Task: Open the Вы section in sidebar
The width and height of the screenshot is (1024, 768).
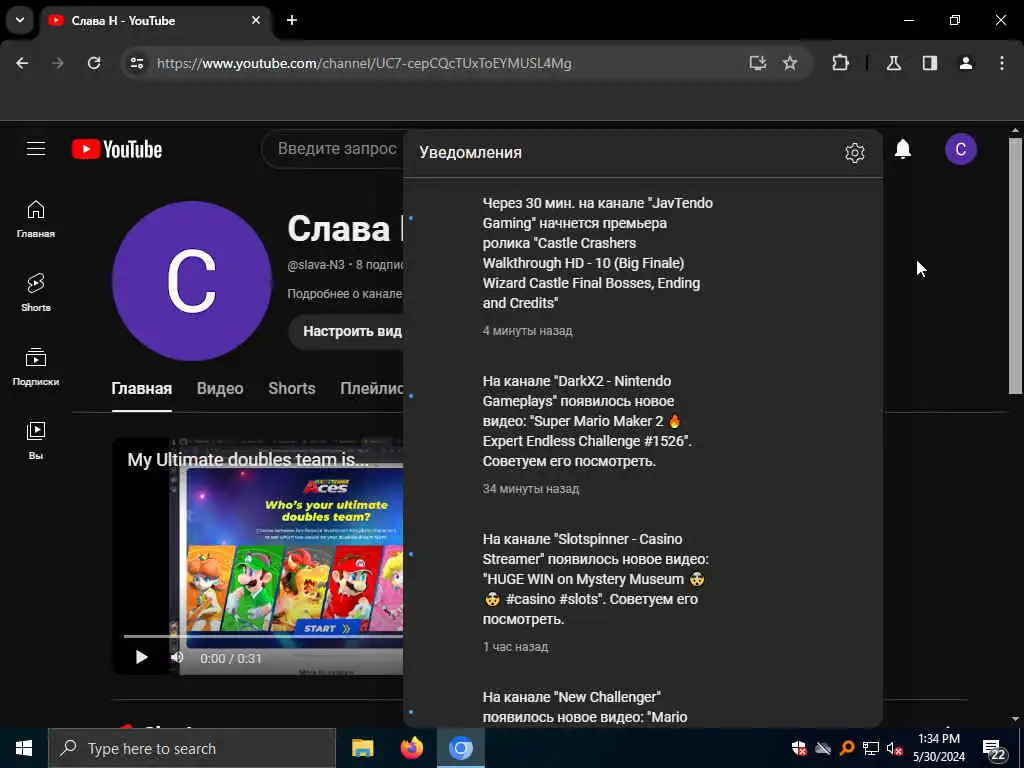Action: coord(36,441)
